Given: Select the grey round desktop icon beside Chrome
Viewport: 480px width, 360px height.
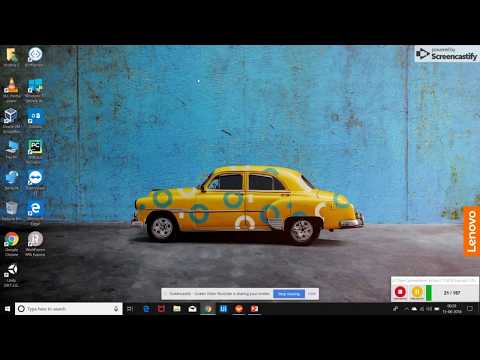Looking at the screenshot, I should pos(35,243).
